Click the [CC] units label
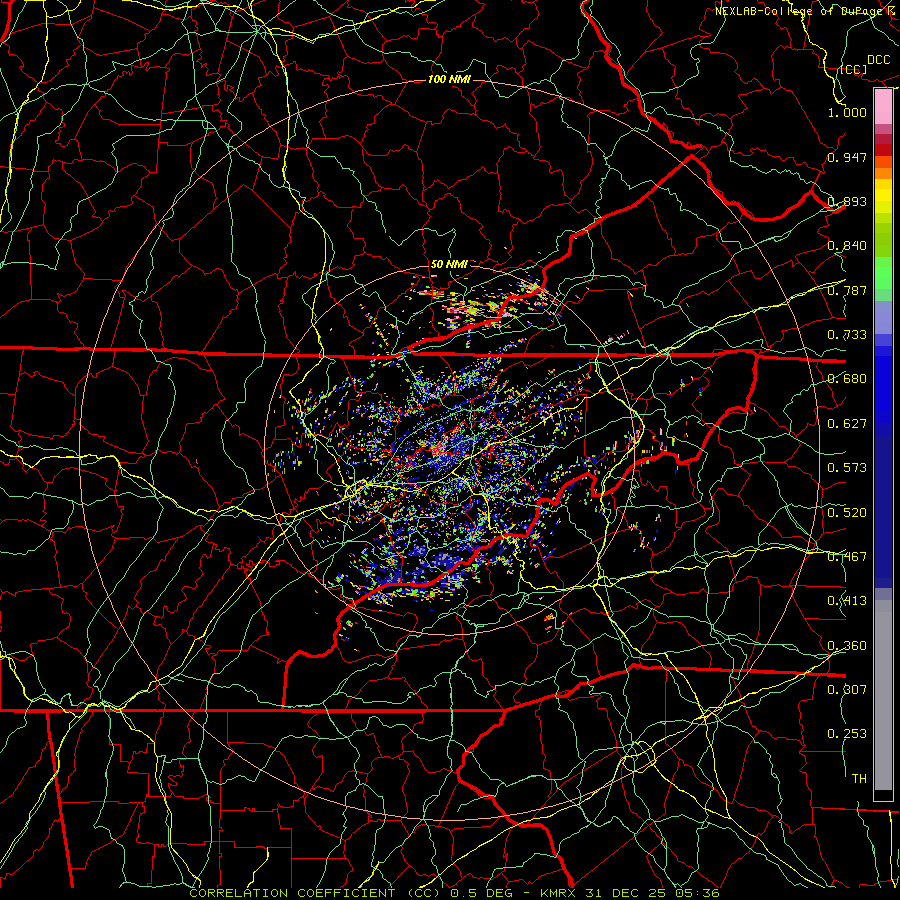Screen dimensions: 900x900 854,69
